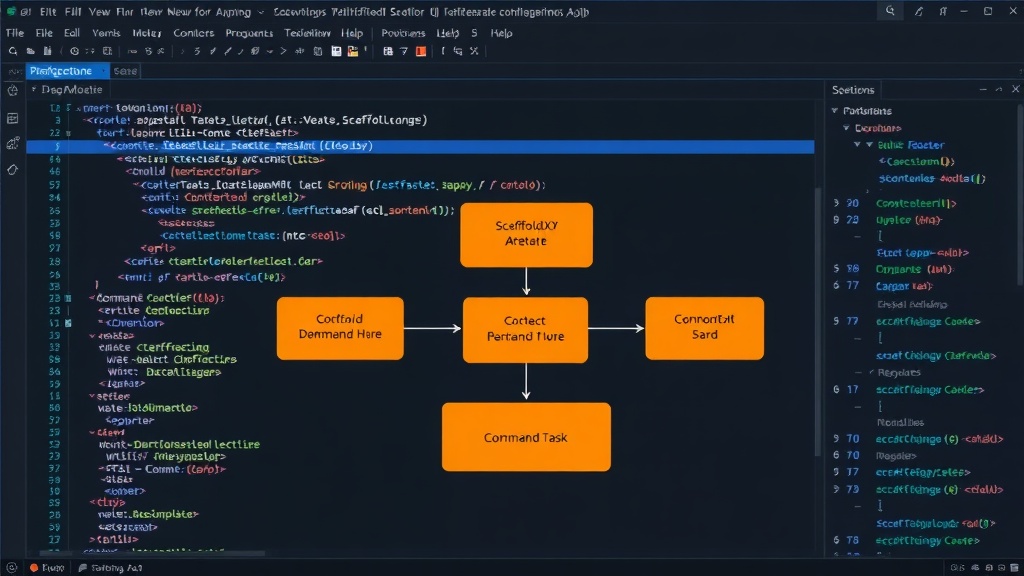Screen dimensions: 1024x576
Task: Switch to the 'Sere' tab
Action: point(125,71)
